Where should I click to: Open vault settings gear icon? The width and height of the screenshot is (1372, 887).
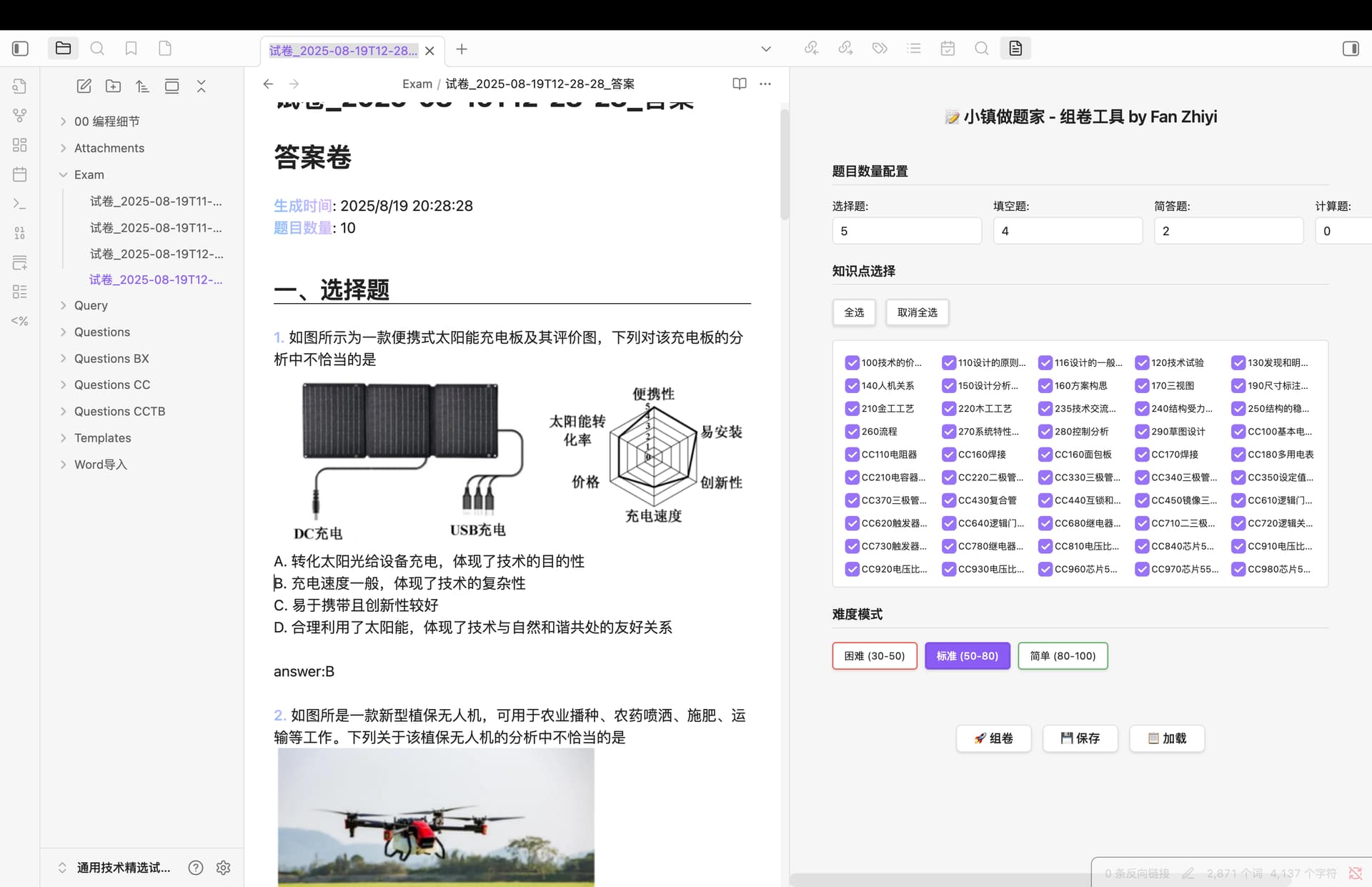(223, 868)
